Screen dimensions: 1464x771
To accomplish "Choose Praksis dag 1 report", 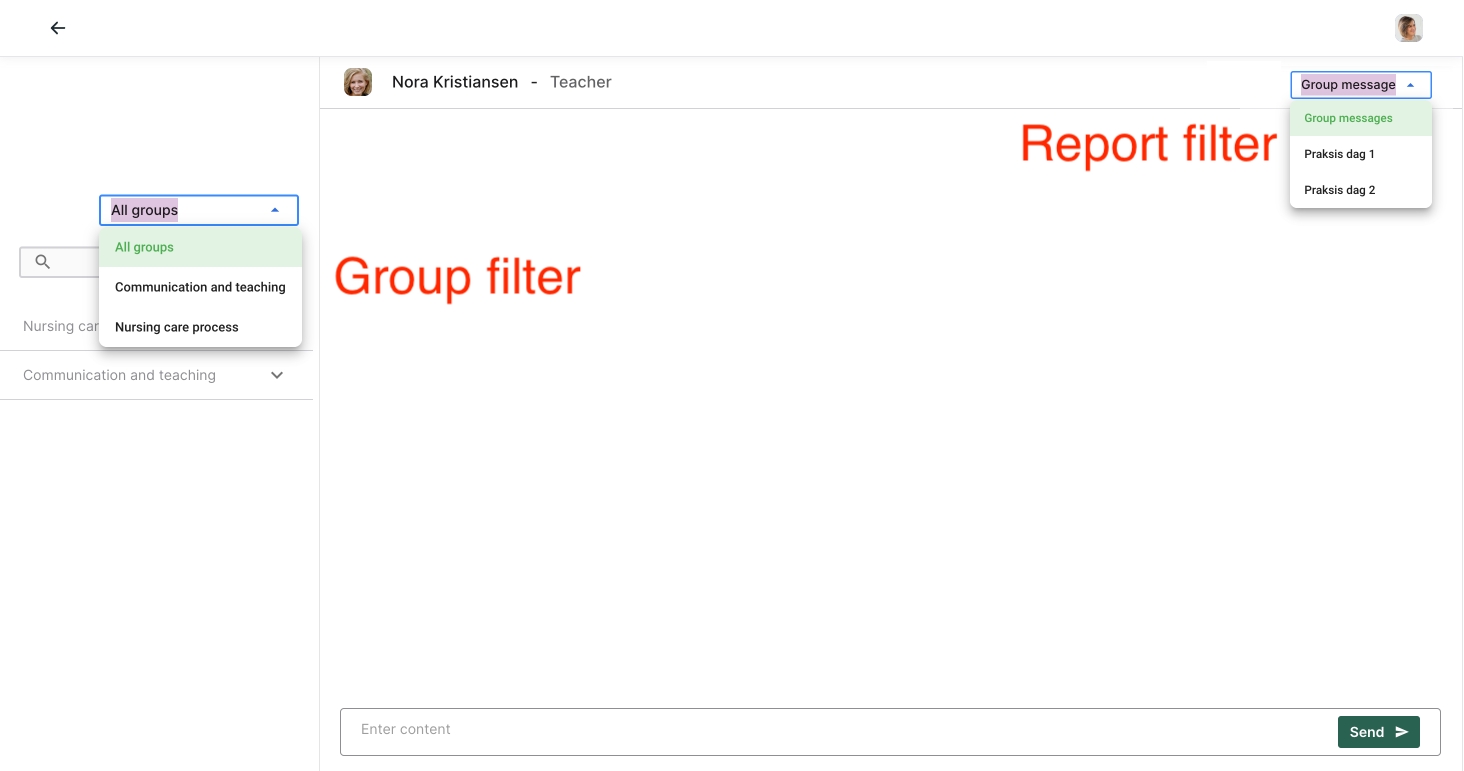I will [x=1339, y=154].
